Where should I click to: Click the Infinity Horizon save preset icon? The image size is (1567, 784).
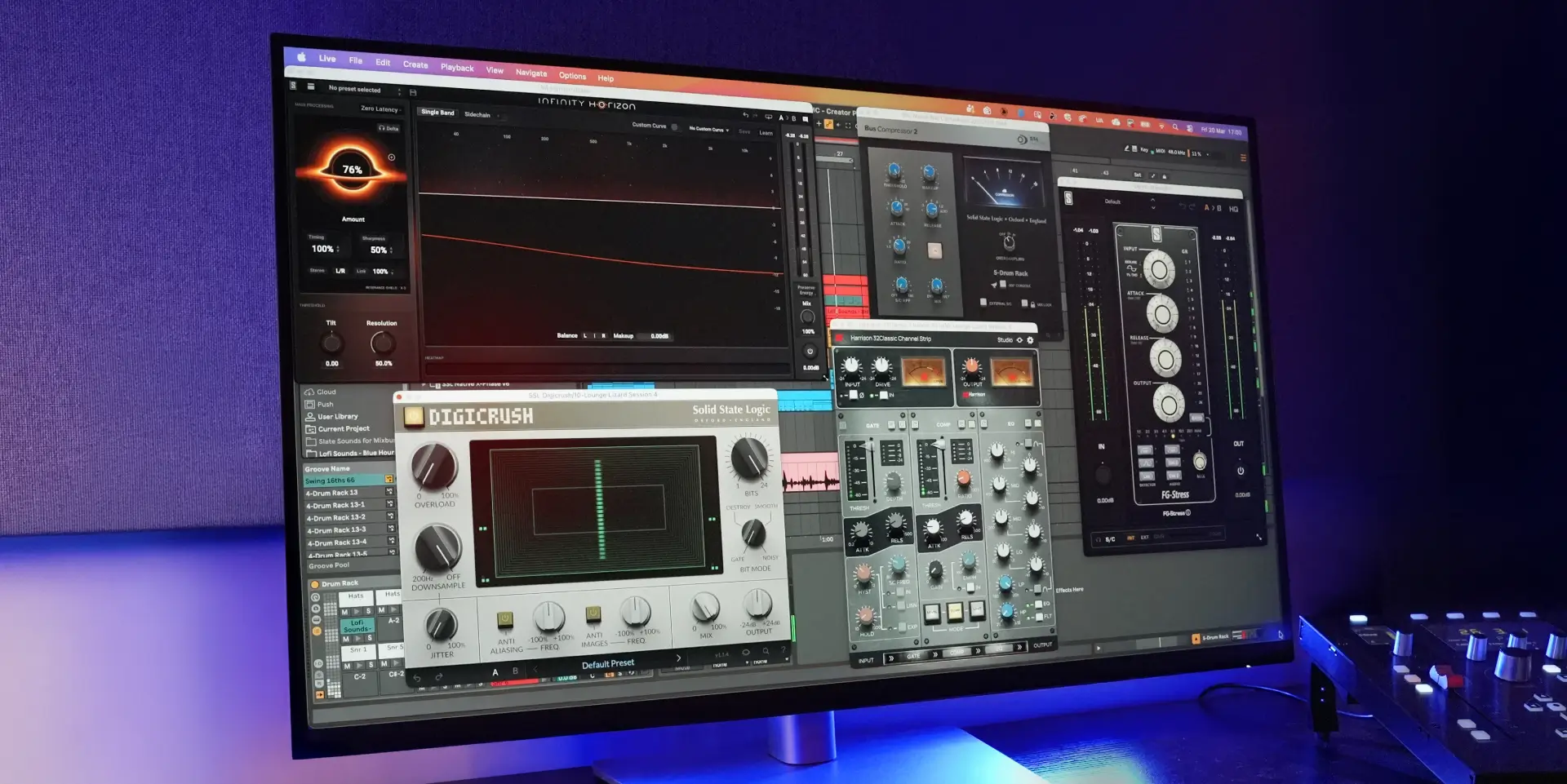(x=413, y=93)
